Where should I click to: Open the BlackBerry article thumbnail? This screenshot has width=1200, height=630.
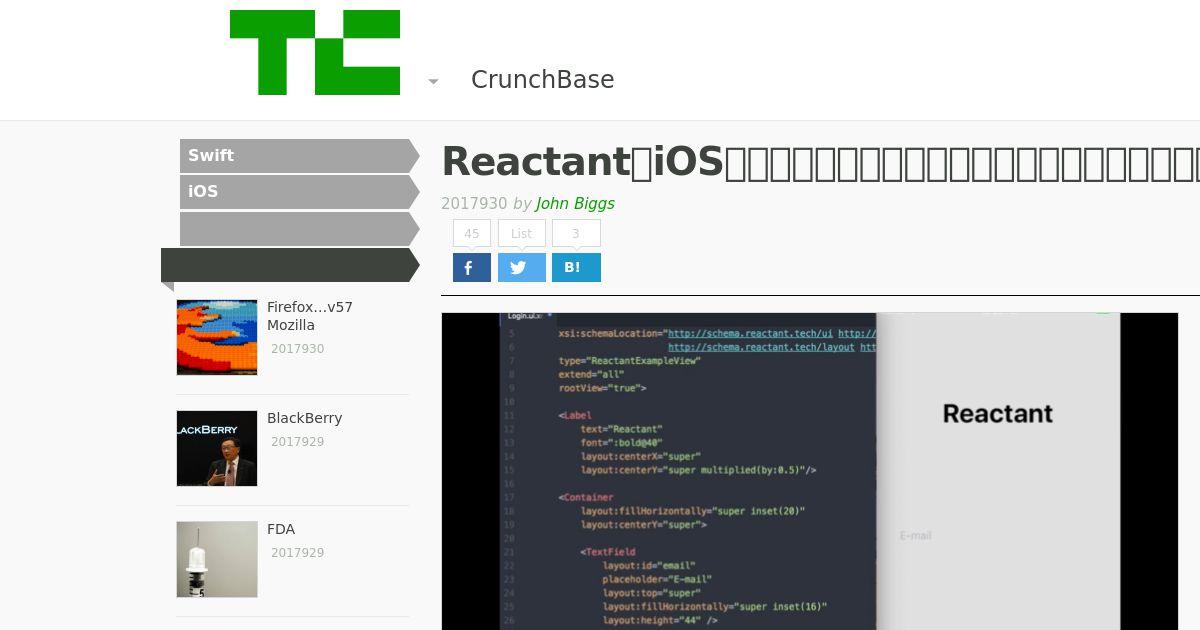coord(217,448)
